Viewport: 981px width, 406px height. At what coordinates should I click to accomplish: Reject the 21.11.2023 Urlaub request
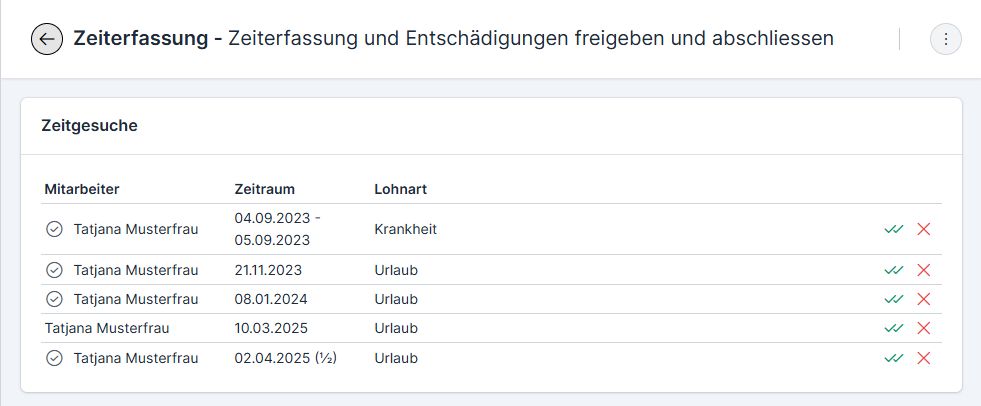(923, 270)
